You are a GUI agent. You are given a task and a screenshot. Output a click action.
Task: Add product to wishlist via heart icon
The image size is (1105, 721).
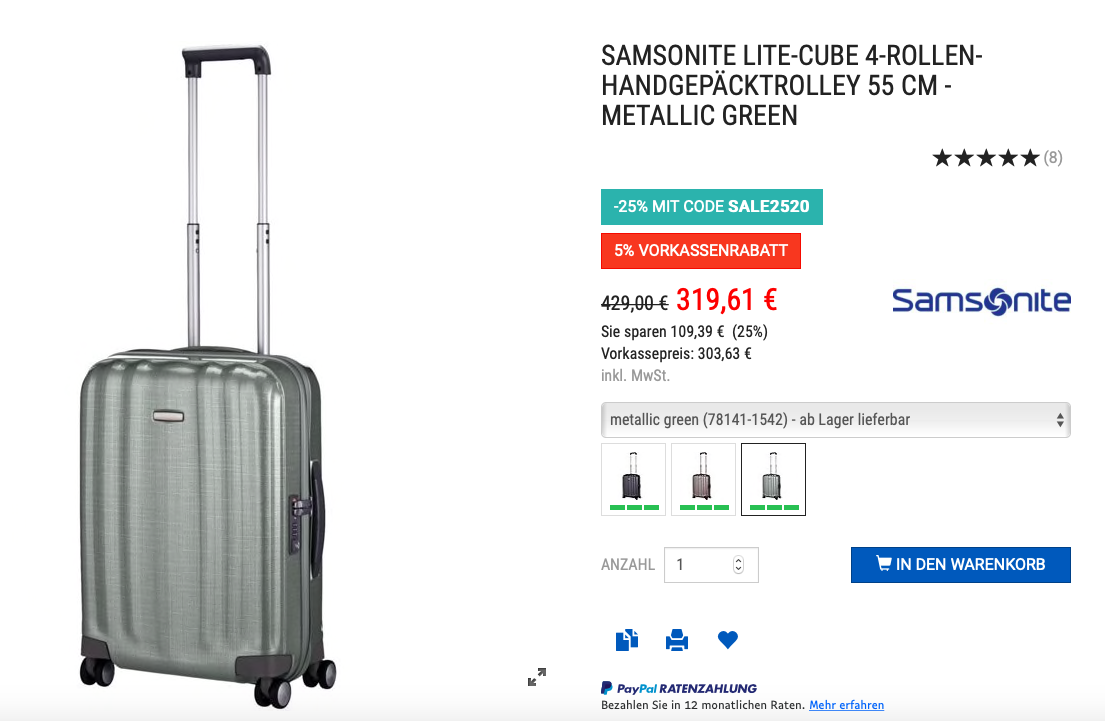coord(728,640)
